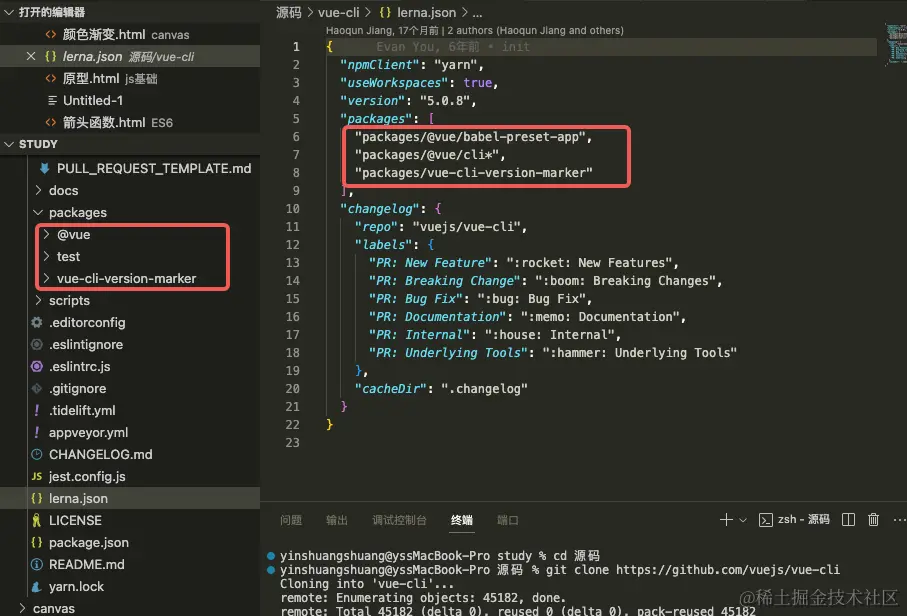Click the yarn icon of yarn.lock
Image resolution: width=907 pixels, height=616 pixels.
36,586
